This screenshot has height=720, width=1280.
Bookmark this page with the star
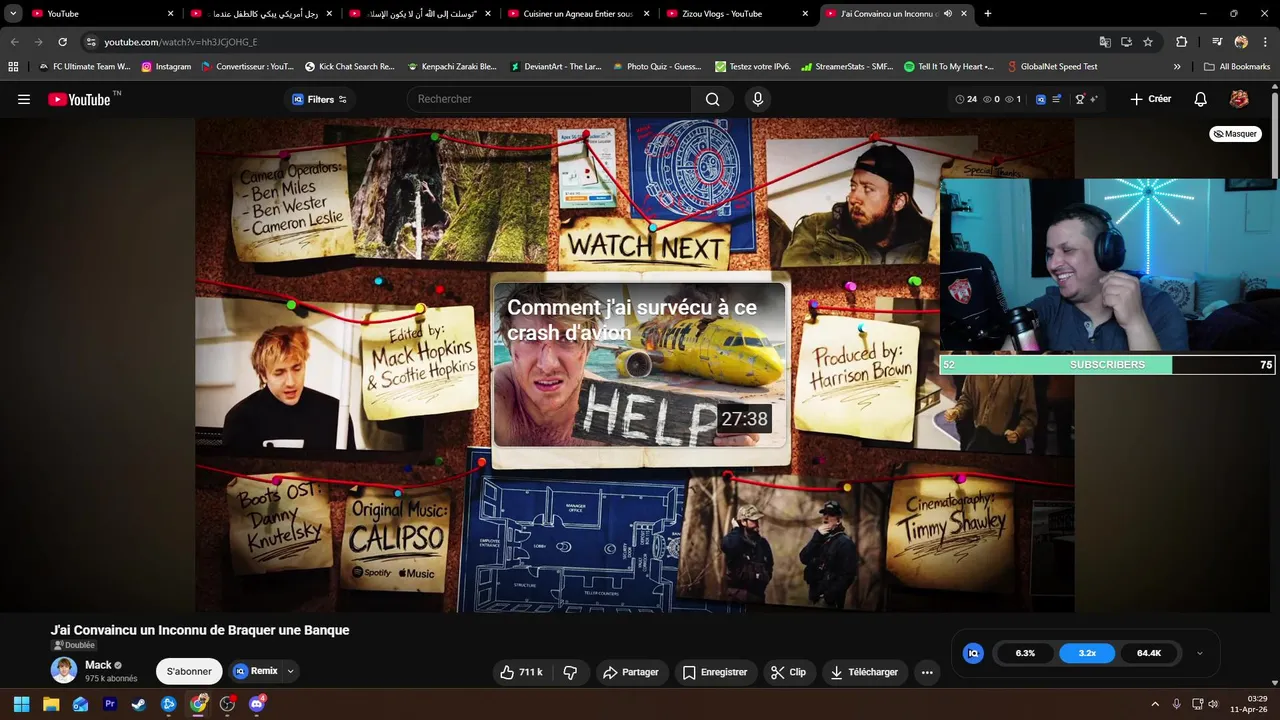pyautogui.click(x=1148, y=42)
